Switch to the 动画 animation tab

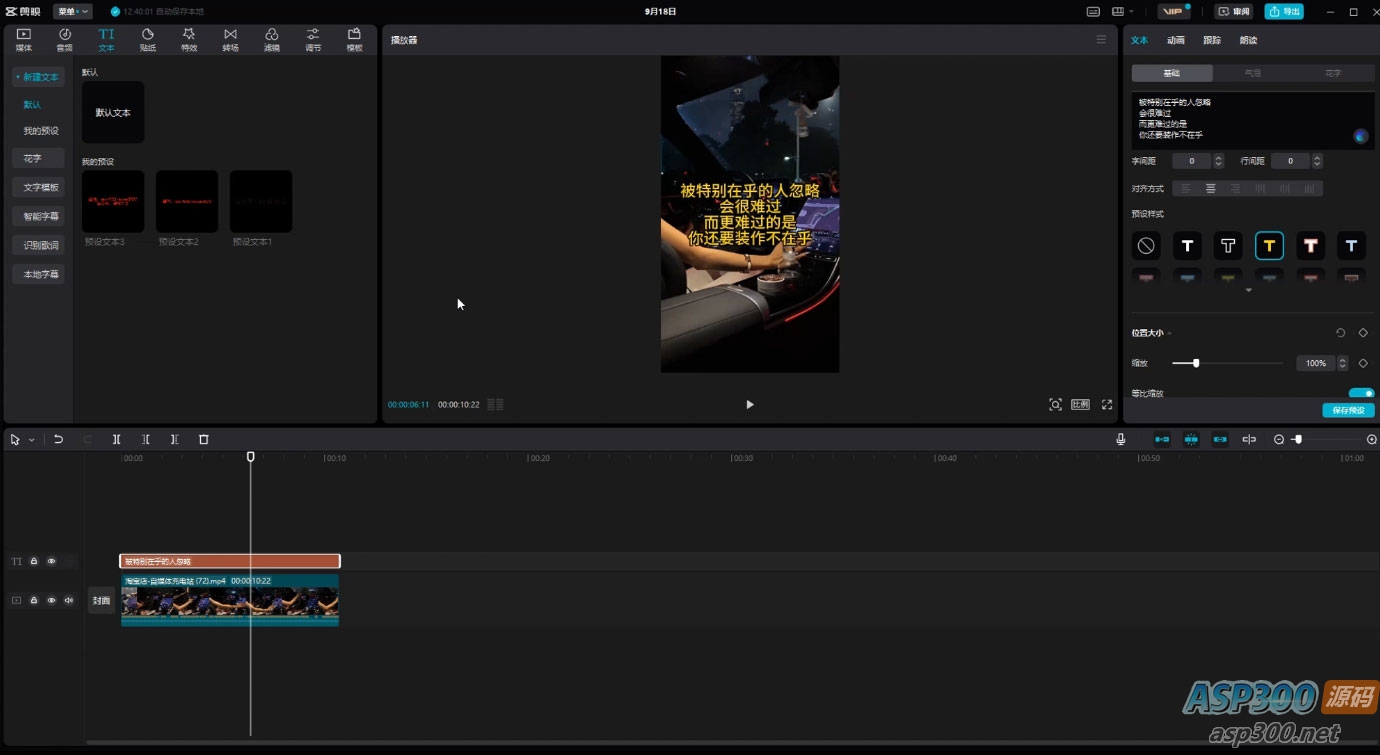(1175, 40)
